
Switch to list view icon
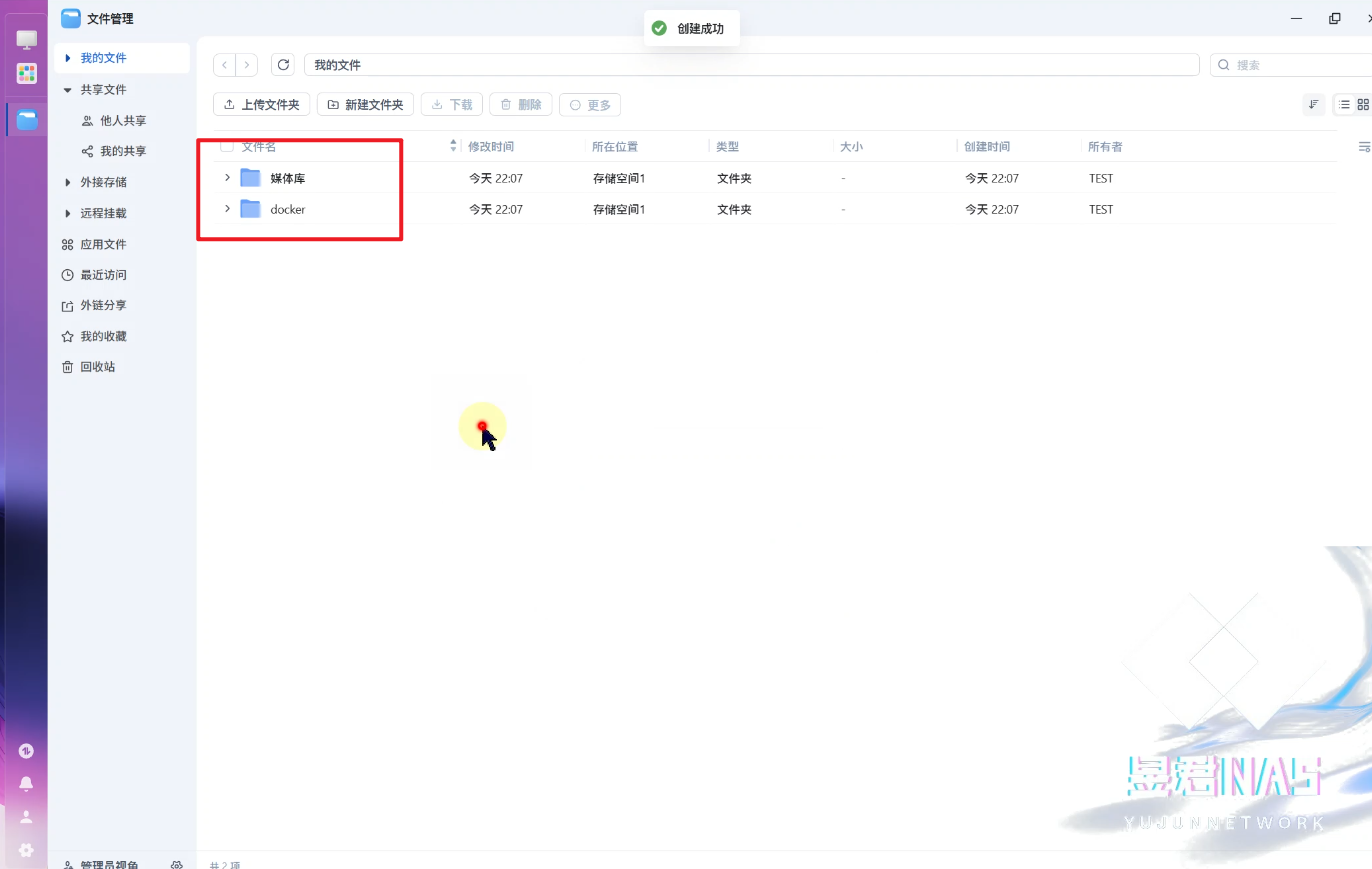1344,104
